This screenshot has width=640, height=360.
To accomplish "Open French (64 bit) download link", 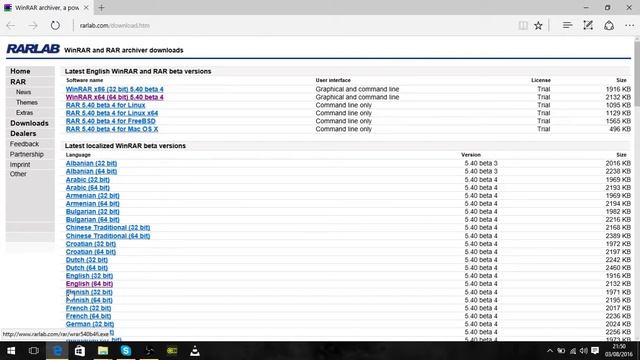I will (x=89, y=316).
